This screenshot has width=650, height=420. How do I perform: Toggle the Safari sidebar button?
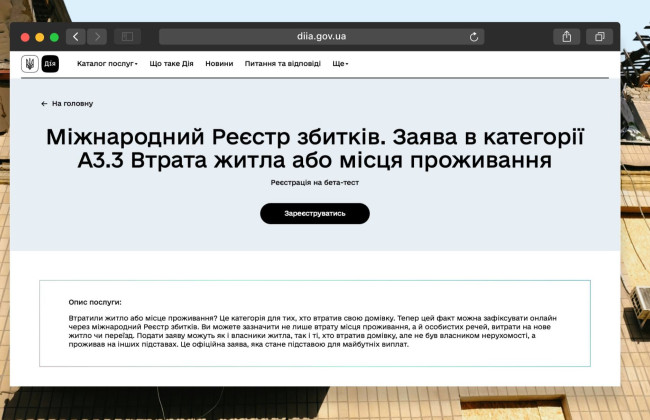pyautogui.click(x=127, y=36)
